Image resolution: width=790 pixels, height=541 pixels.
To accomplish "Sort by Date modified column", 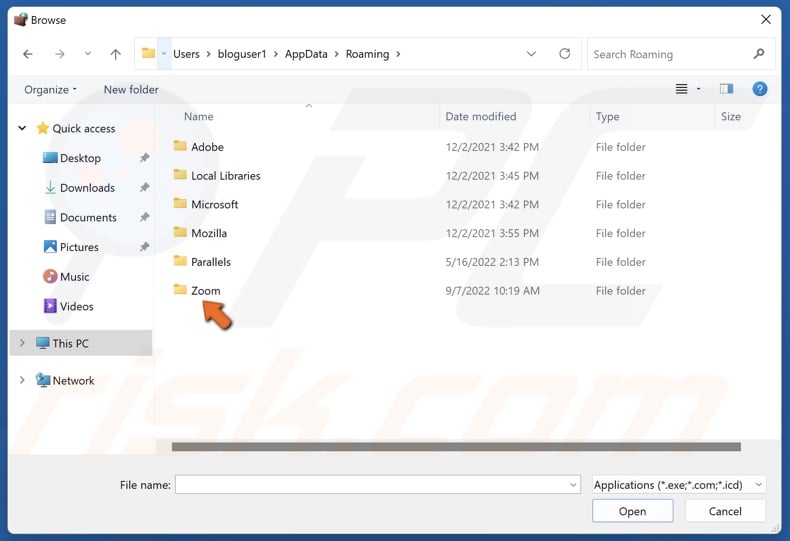I will click(481, 116).
